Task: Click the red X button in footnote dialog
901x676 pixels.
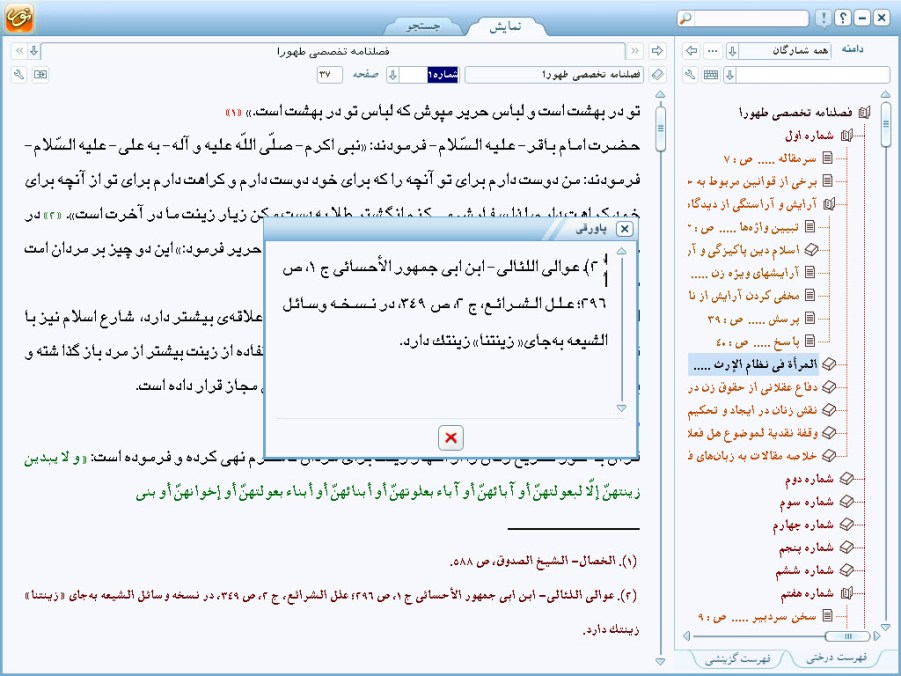Action: 450,438
